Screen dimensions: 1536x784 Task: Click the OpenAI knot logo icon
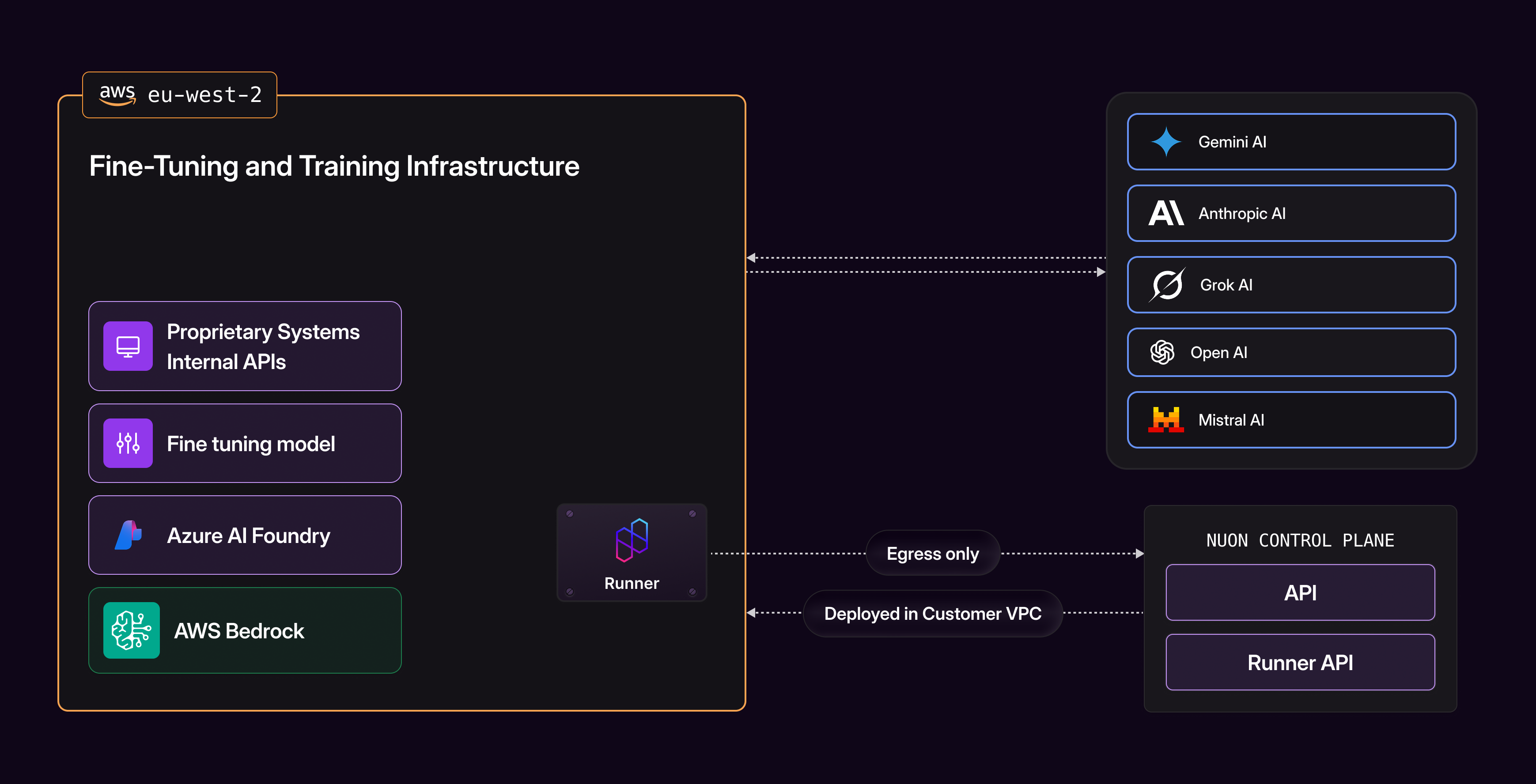tap(1161, 352)
